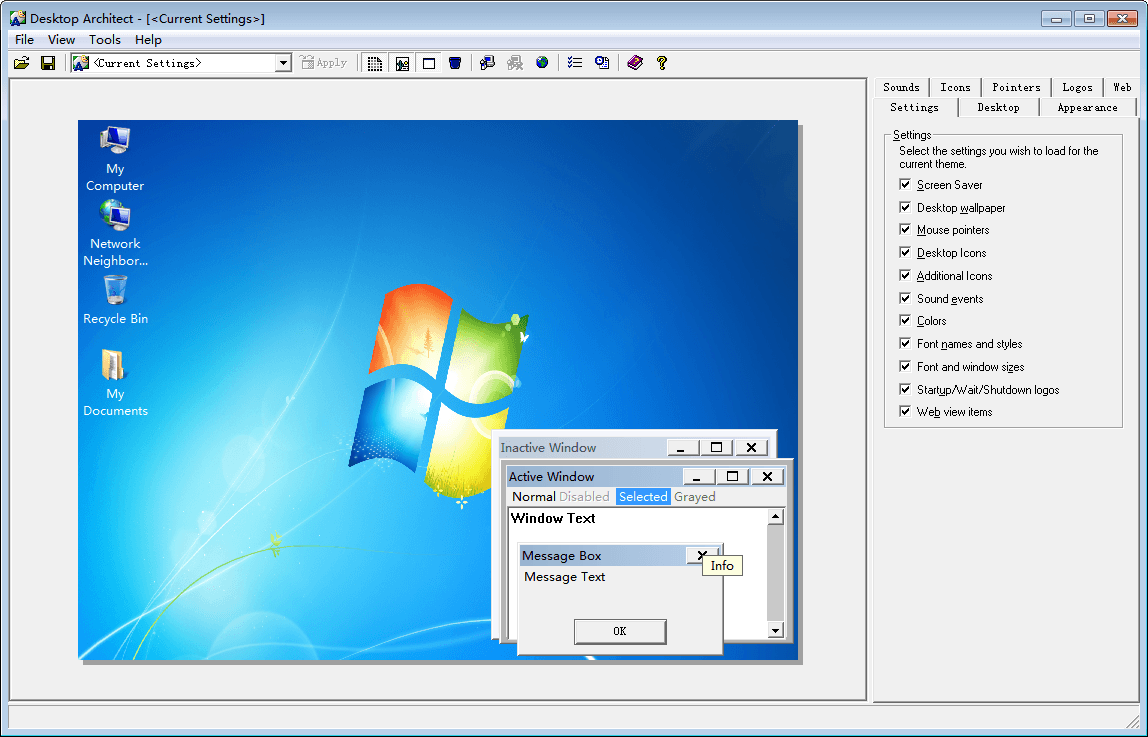Switch to the Icons tab
Screen dimensions: 1148x737
tap(955, 87)
